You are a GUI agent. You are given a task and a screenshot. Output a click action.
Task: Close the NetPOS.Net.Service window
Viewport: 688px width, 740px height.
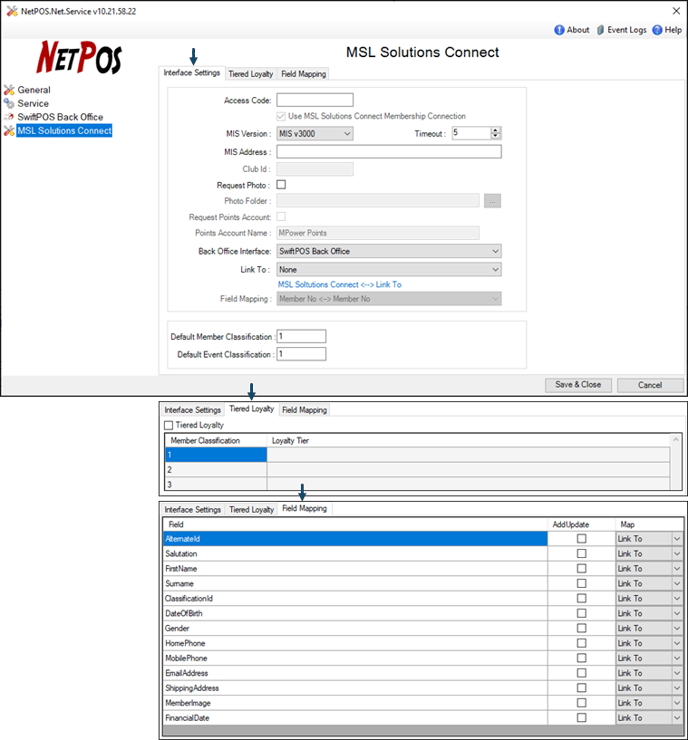[676, 10]
